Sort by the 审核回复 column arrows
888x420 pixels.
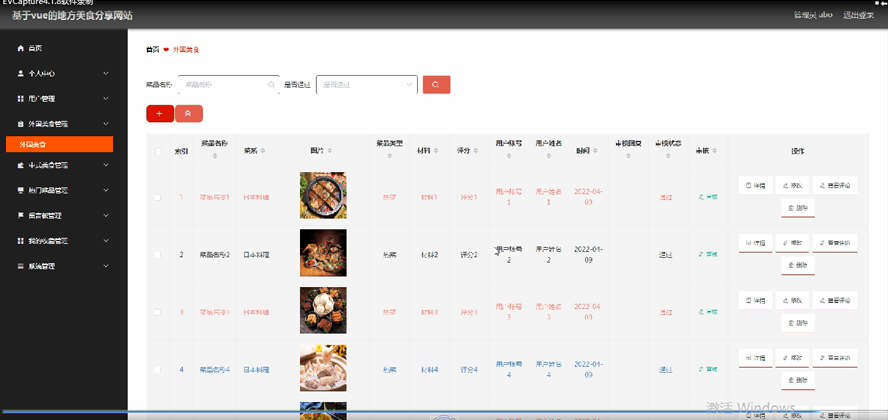[628, 156]
